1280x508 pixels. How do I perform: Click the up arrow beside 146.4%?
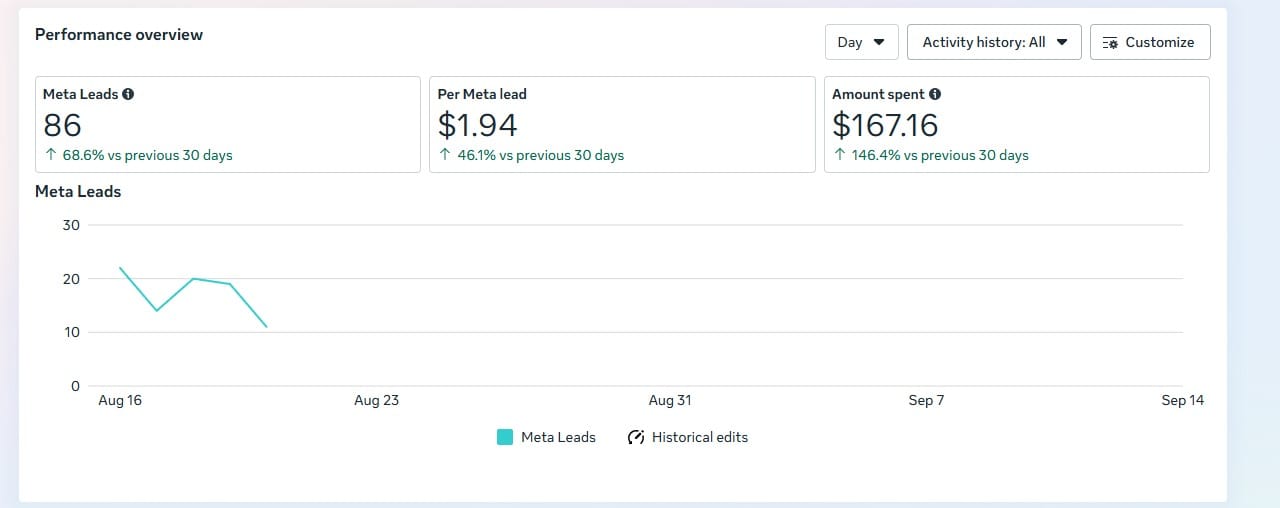pos(840,155)
